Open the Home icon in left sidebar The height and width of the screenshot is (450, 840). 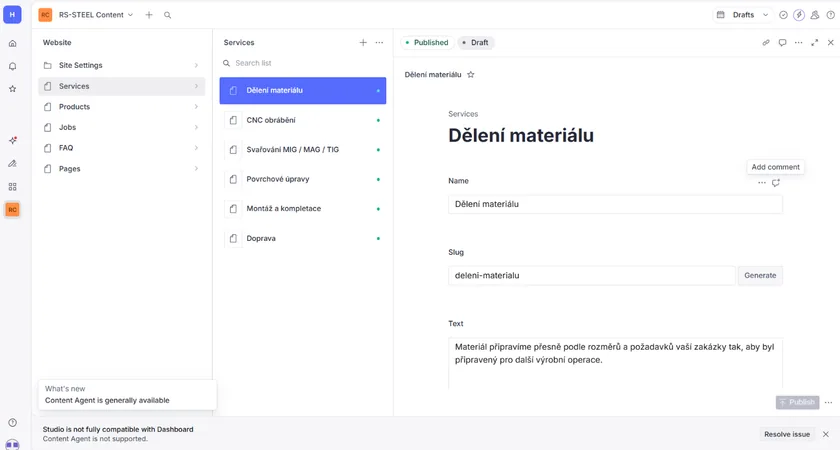tap(12, 43)
